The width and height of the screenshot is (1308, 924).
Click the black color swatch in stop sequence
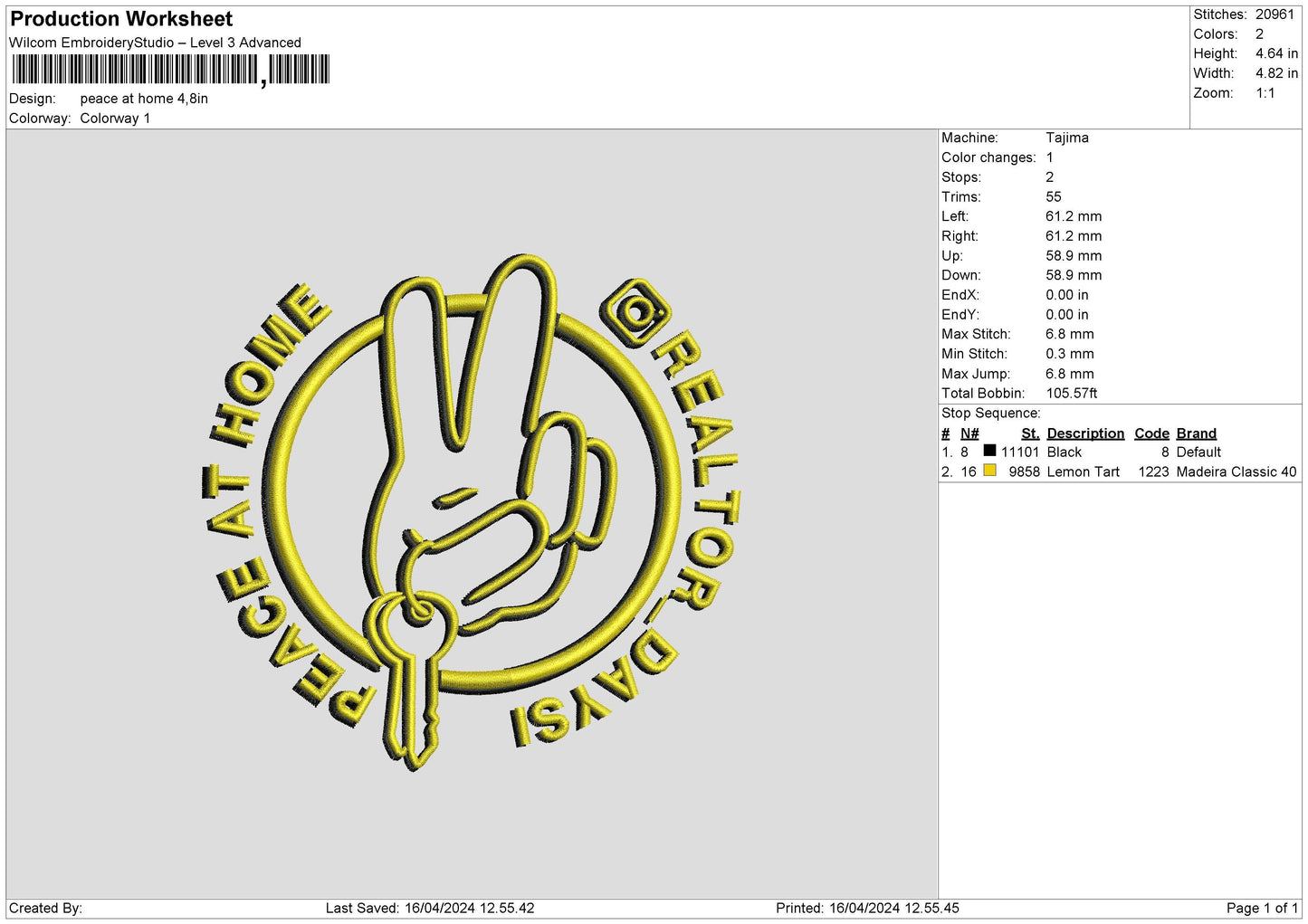click(989, 451)
